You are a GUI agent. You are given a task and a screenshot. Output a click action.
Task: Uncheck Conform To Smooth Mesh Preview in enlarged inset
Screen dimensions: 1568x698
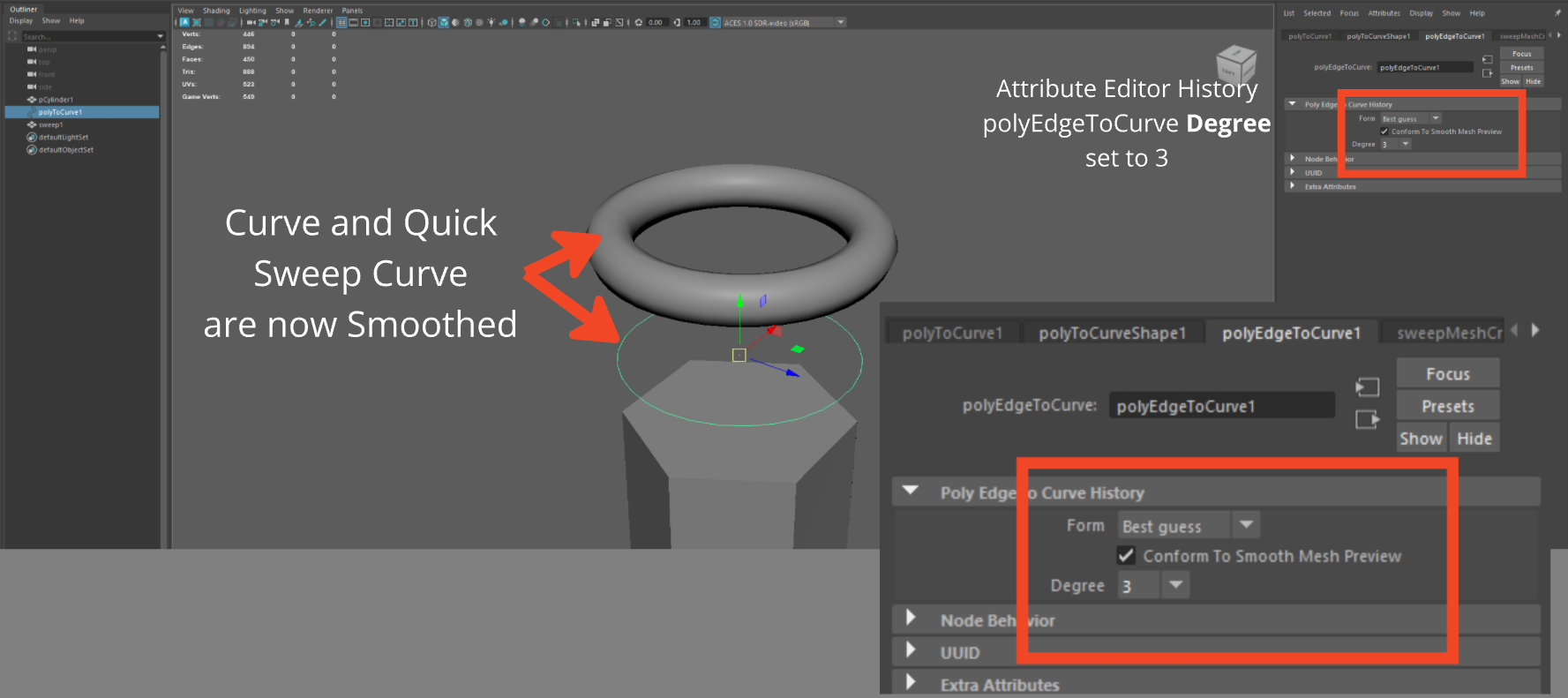[1126, 556]
